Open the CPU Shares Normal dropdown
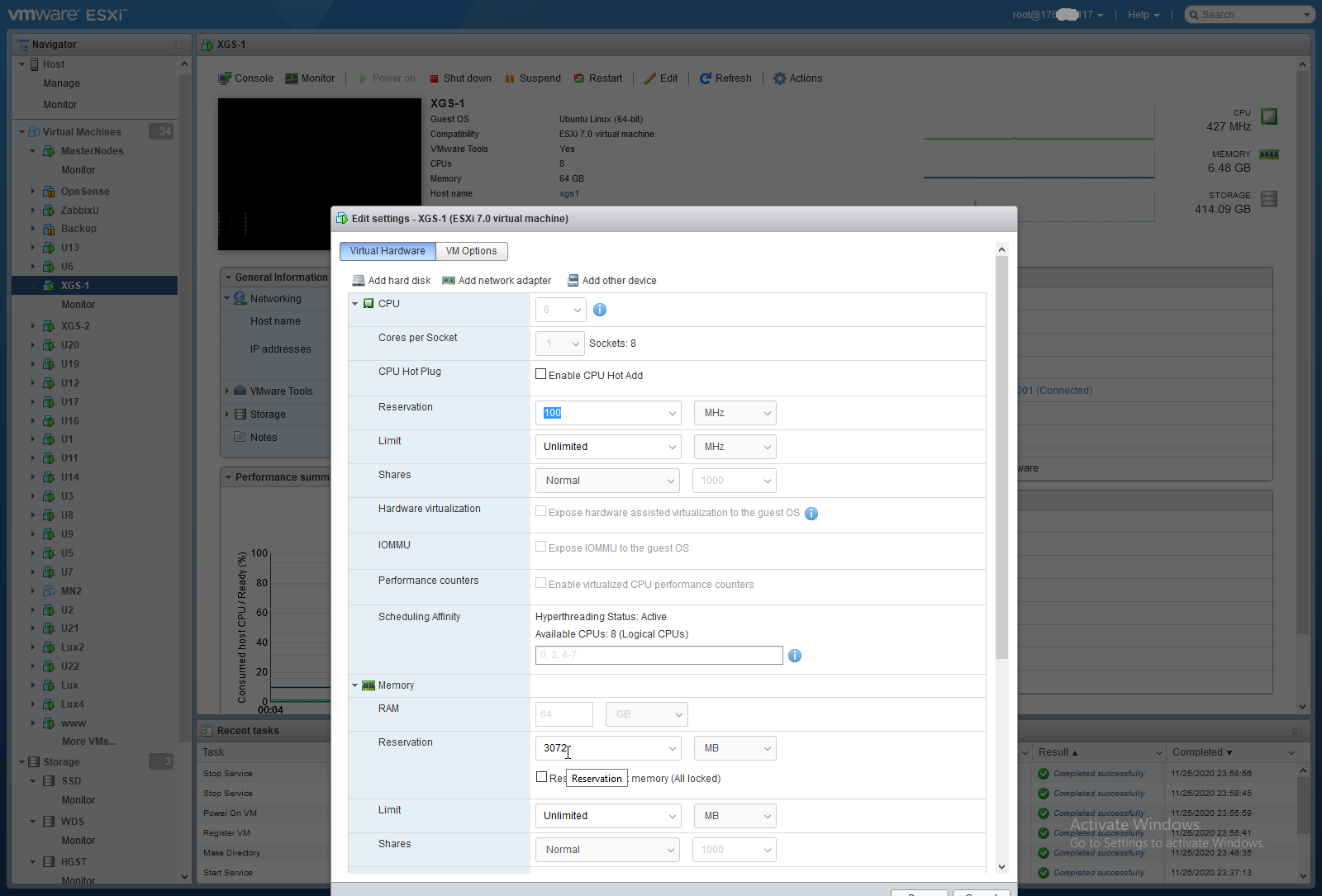 click(x=607, y=481)
